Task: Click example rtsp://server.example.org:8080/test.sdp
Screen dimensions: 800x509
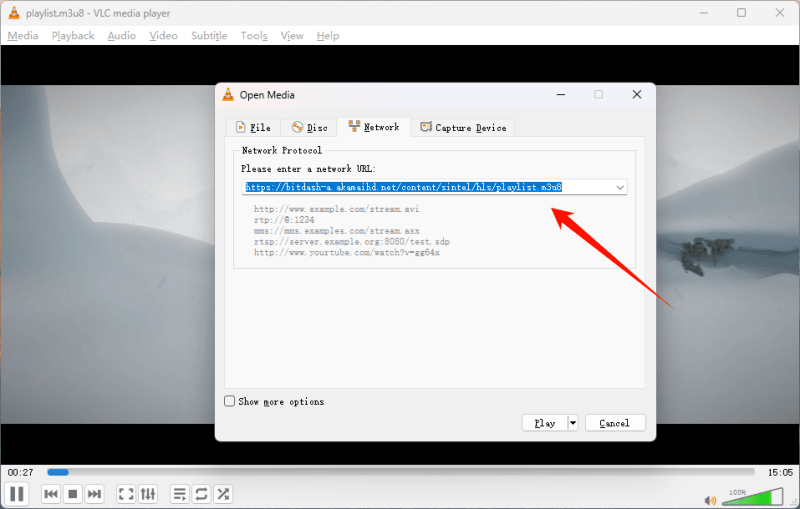Action: [x=352, y=241]
